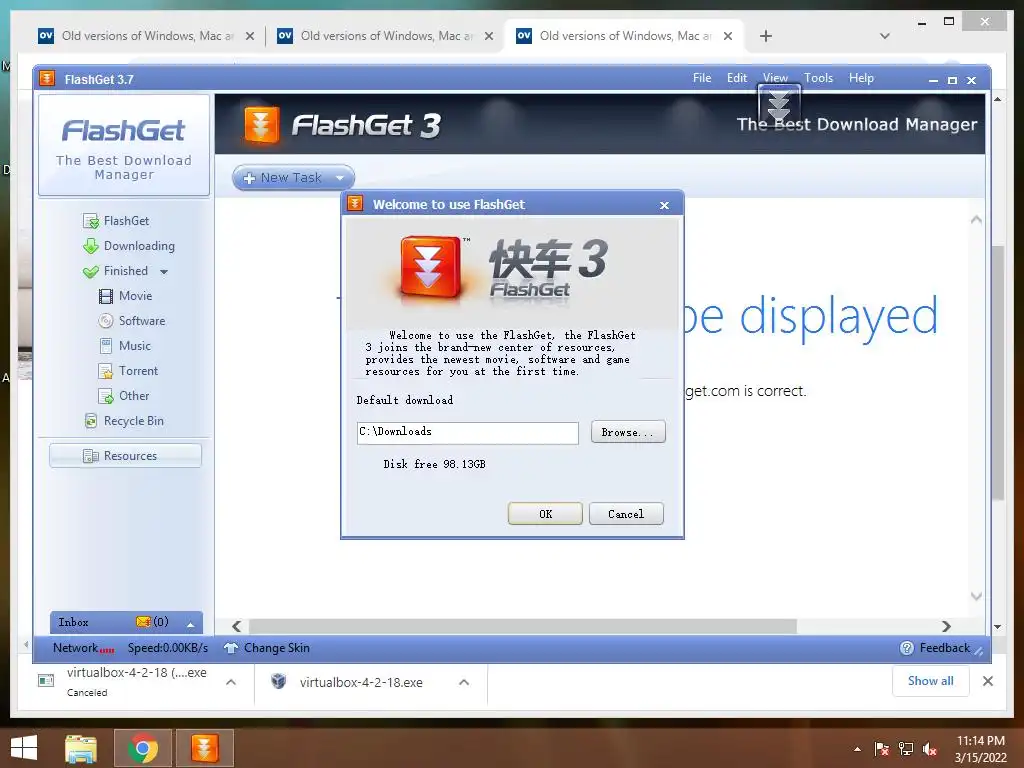Open Chrome from the taskbar

[143, 748]
